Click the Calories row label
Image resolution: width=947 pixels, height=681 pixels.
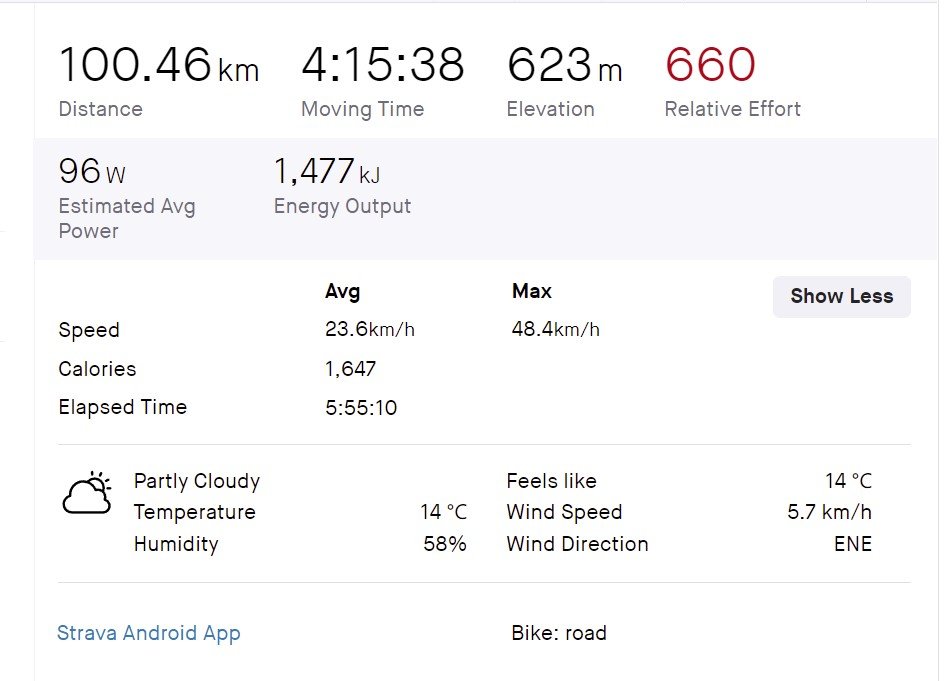[x=97, y=369]
